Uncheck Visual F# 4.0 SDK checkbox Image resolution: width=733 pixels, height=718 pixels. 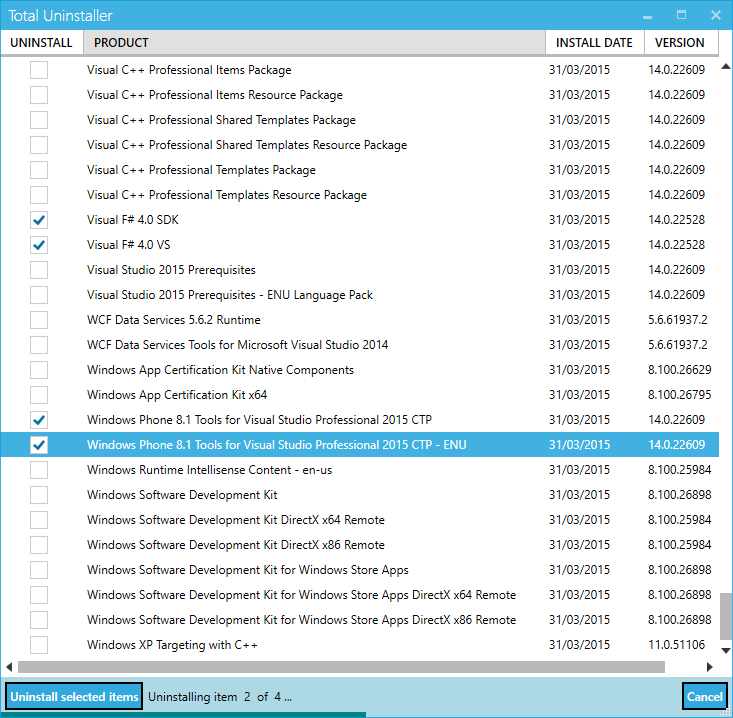click(39, 220)
